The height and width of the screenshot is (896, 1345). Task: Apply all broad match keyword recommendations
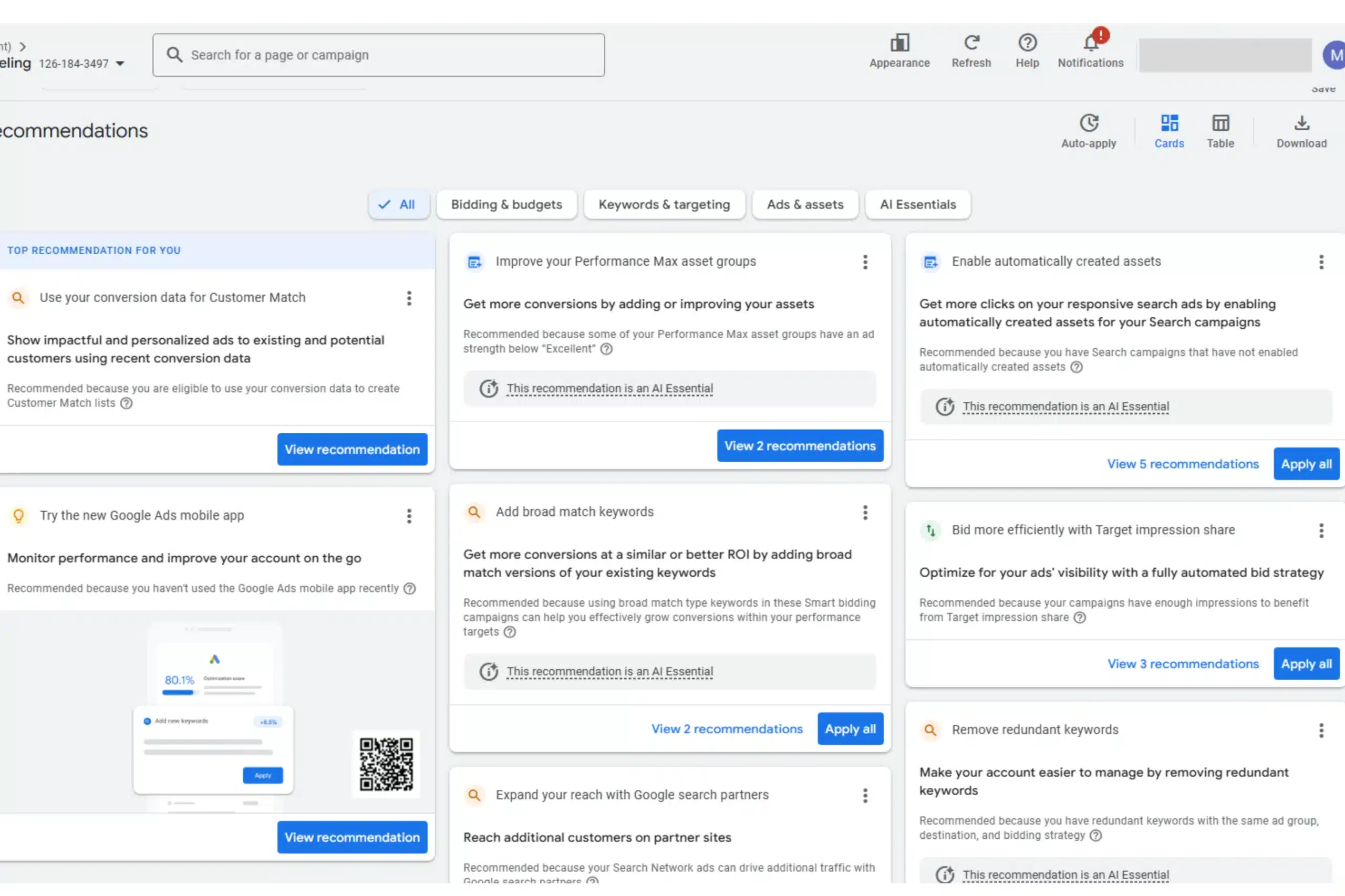(850, 729)
